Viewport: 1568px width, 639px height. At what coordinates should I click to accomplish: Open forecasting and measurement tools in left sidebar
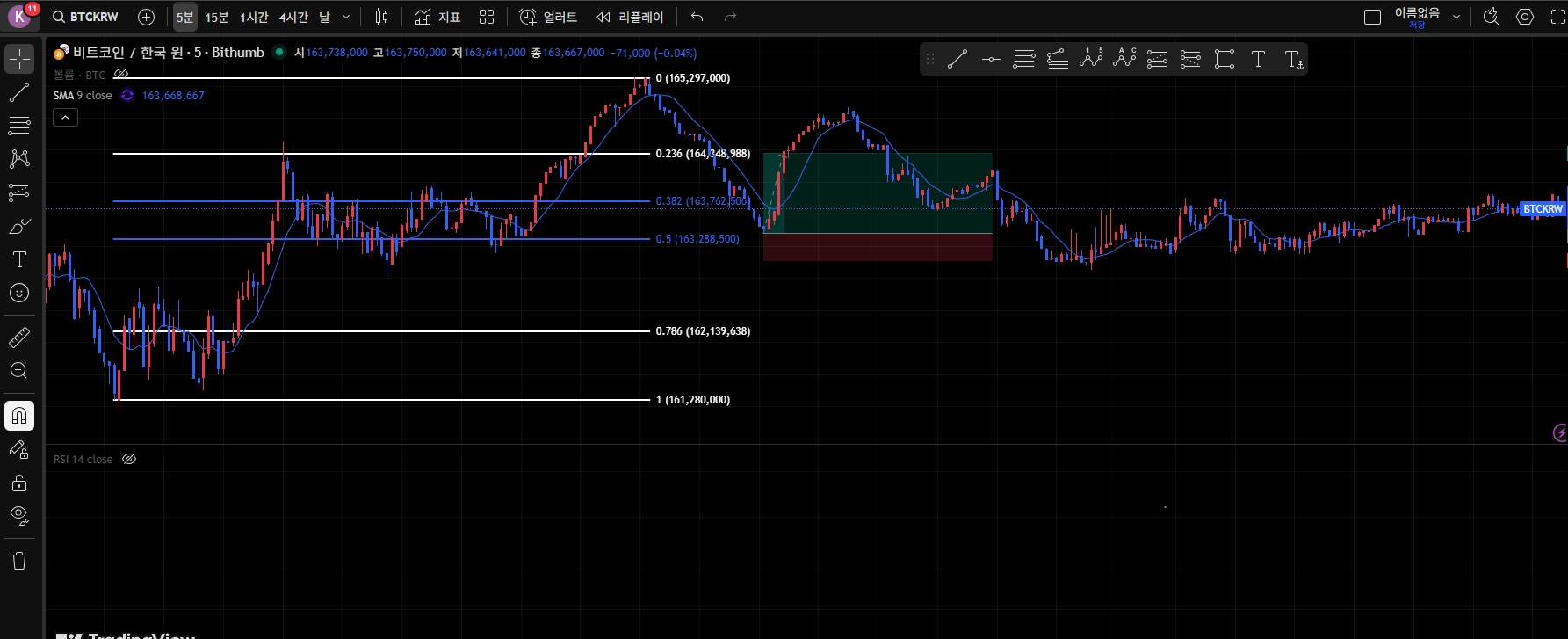tap(19, 192)
